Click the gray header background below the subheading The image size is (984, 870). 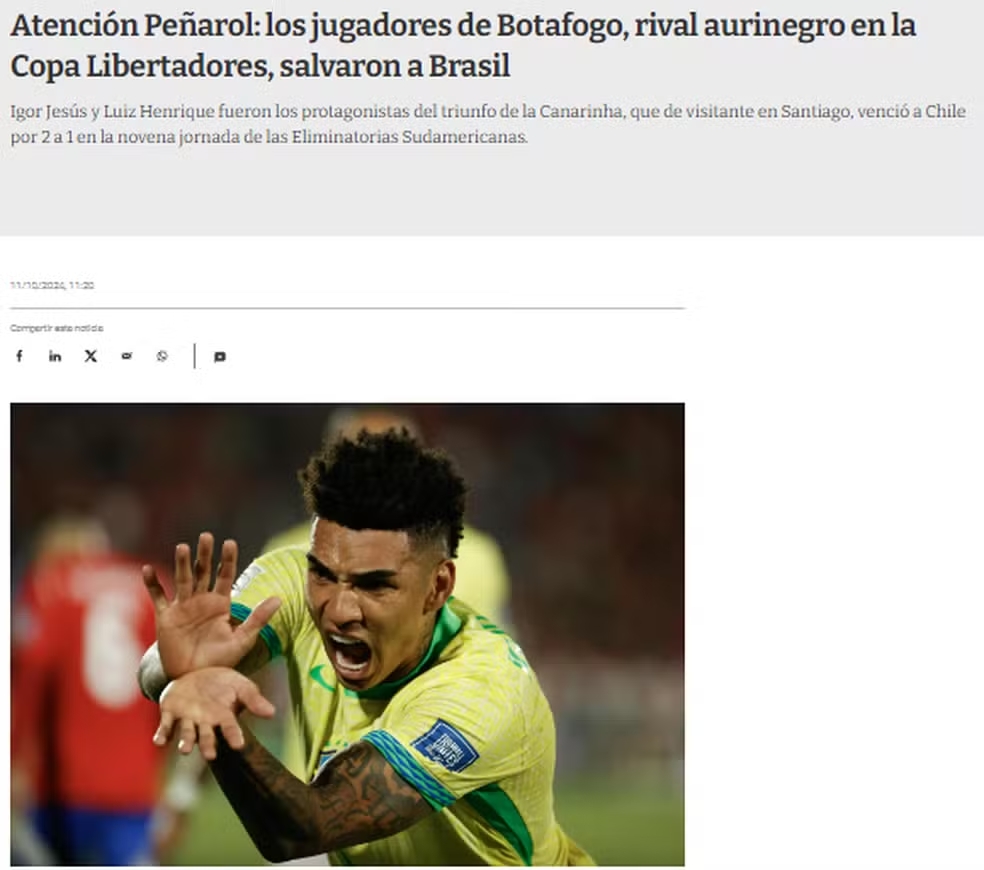(492, 191)
